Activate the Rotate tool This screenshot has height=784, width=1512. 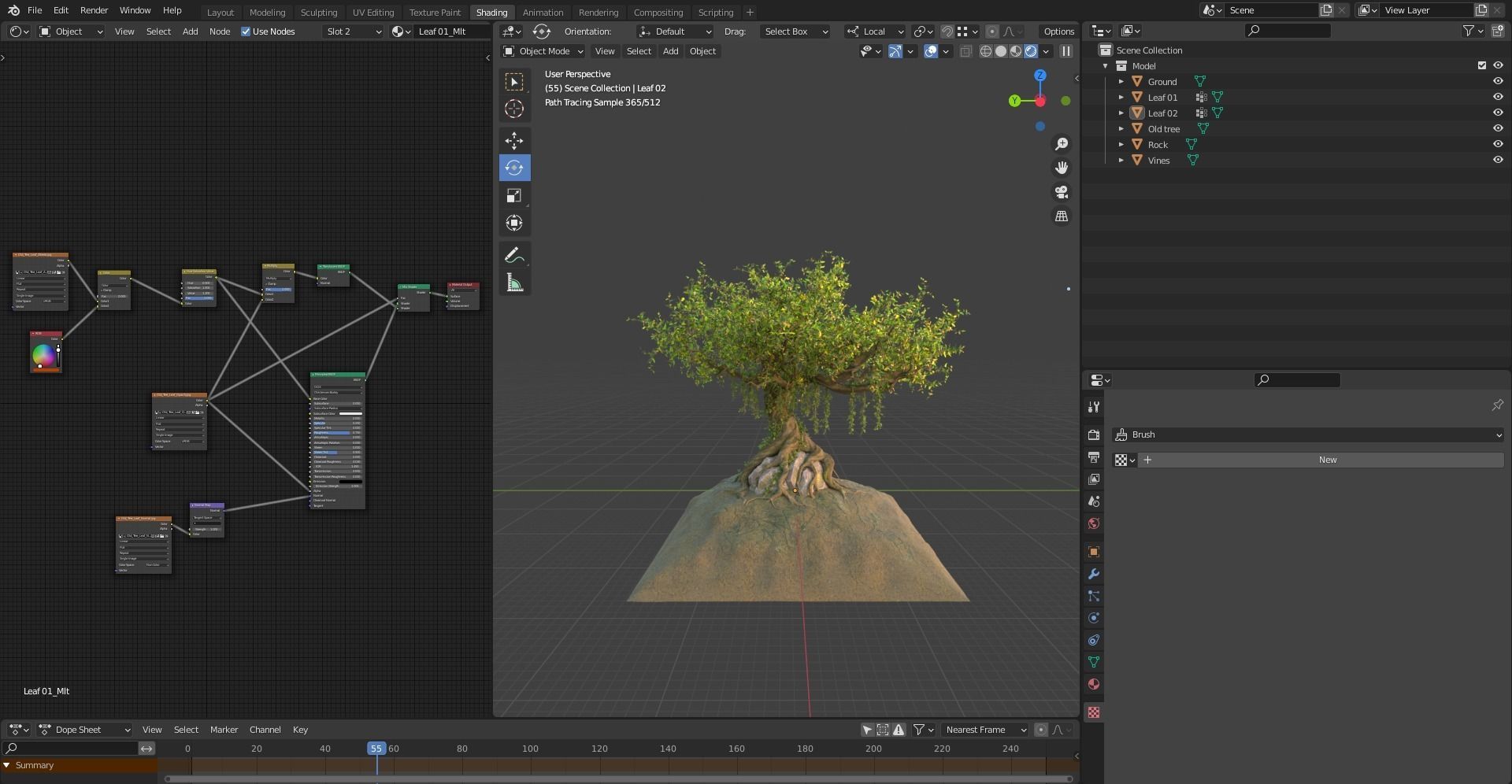[x=514, y=168]
